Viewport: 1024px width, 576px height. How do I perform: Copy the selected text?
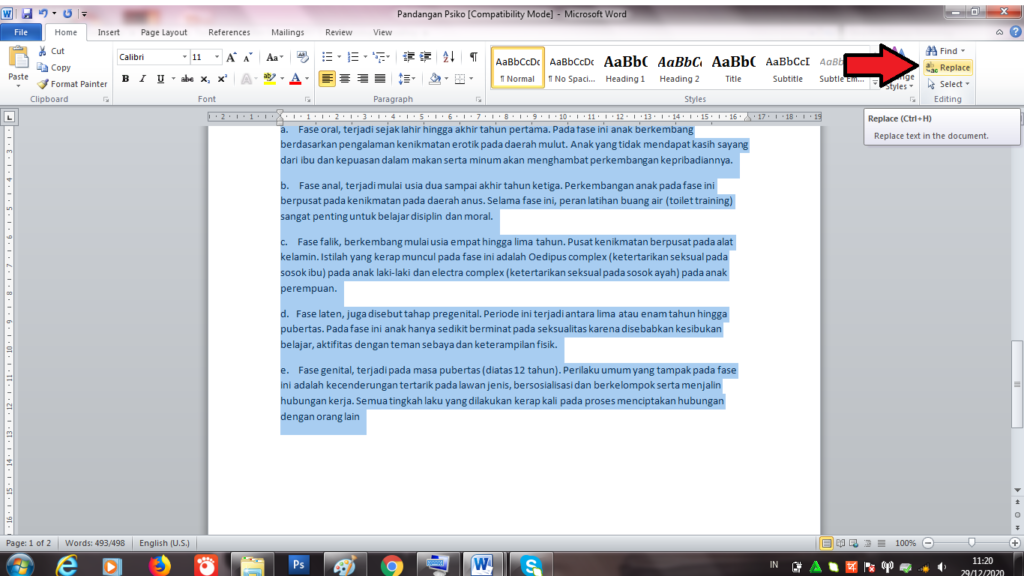click(54, 67)
